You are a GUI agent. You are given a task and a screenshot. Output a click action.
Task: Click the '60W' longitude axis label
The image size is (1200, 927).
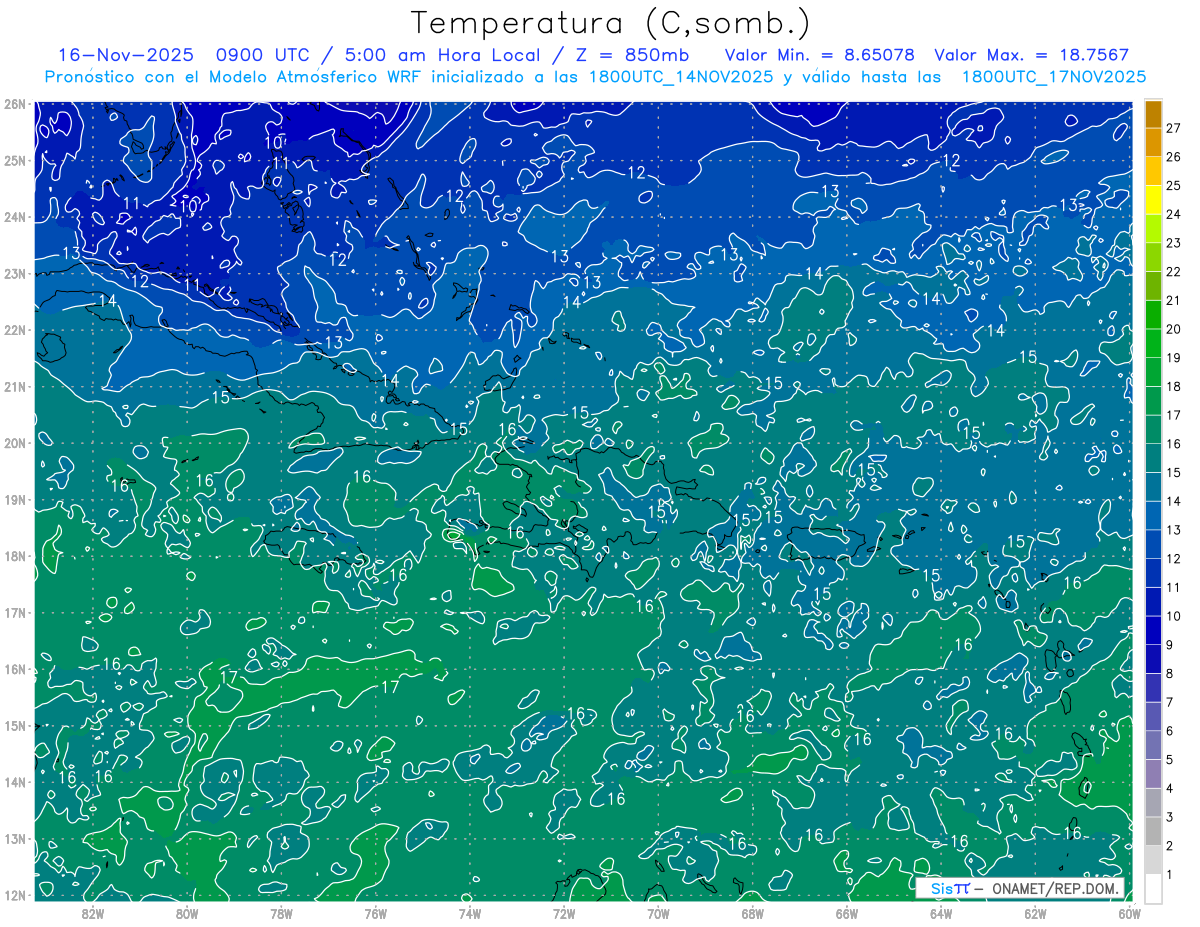point(1129,913)
